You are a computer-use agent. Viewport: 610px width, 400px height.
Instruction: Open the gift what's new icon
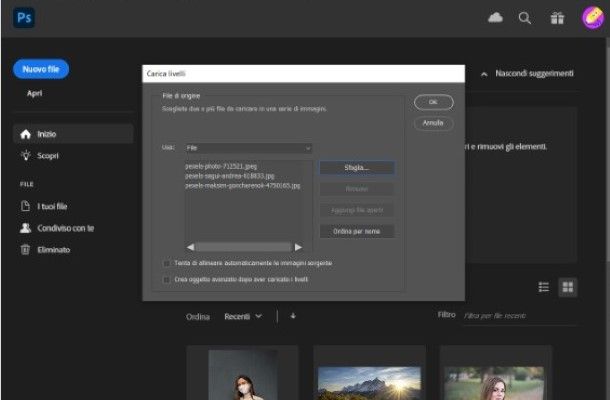point(557,18)
